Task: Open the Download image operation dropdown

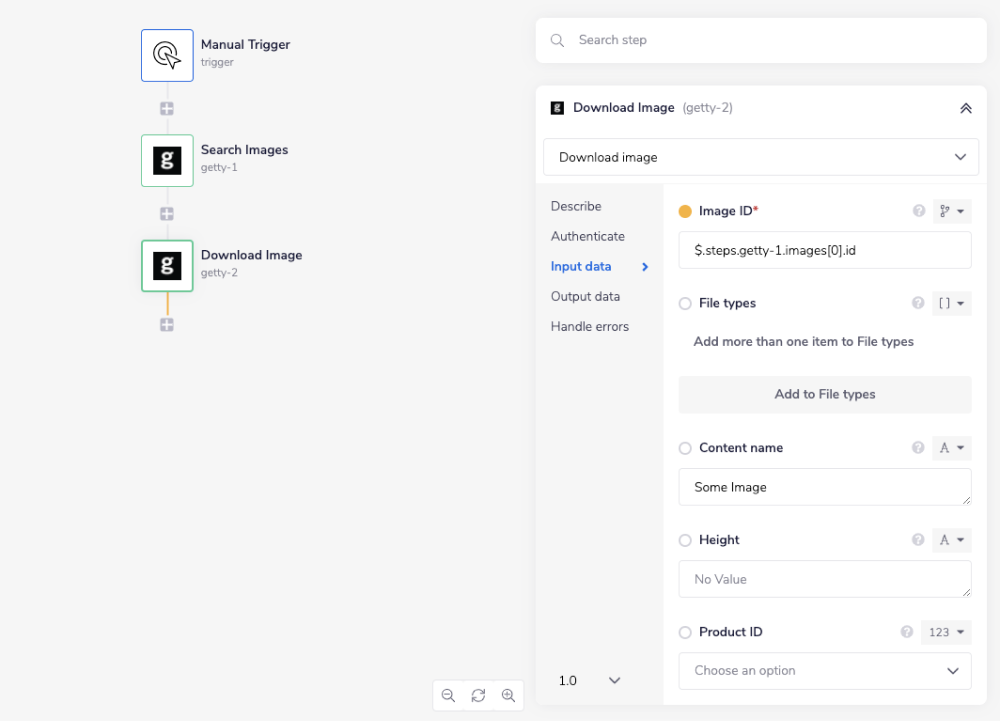Action: pyautogui.click(x=760, y=157)
